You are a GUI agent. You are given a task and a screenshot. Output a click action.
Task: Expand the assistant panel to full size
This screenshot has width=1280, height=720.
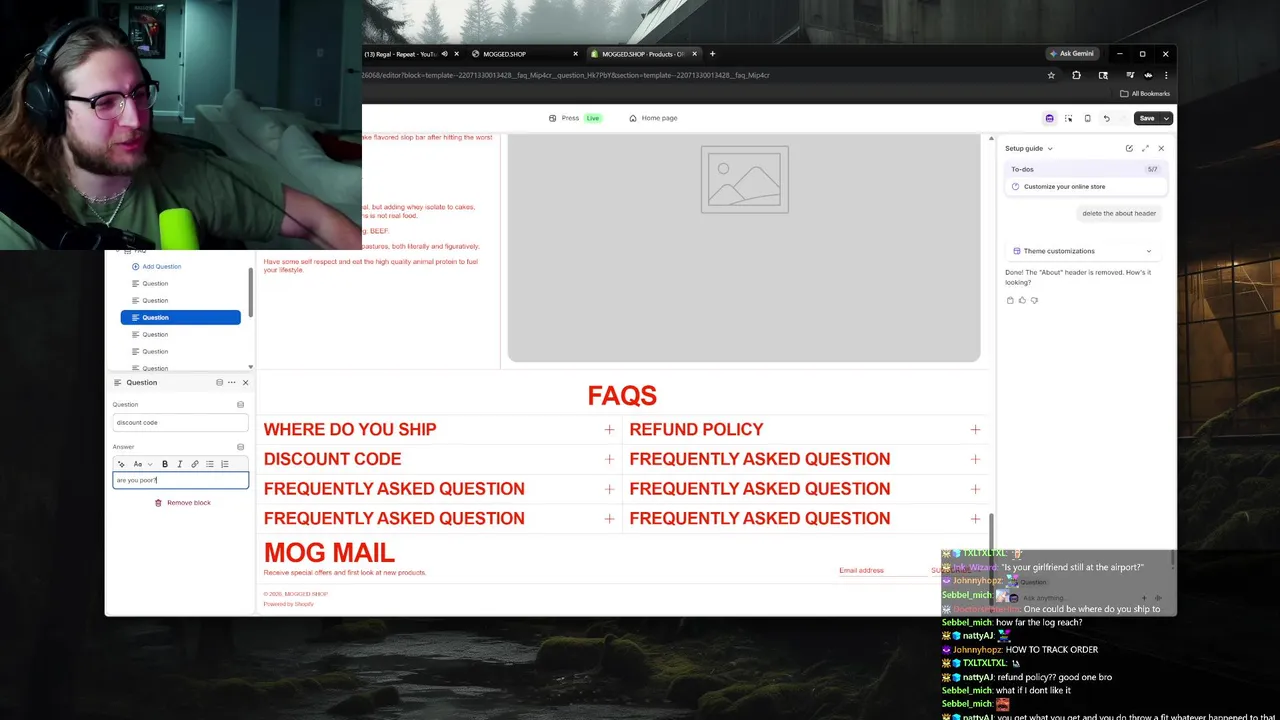click(1145, 148)
